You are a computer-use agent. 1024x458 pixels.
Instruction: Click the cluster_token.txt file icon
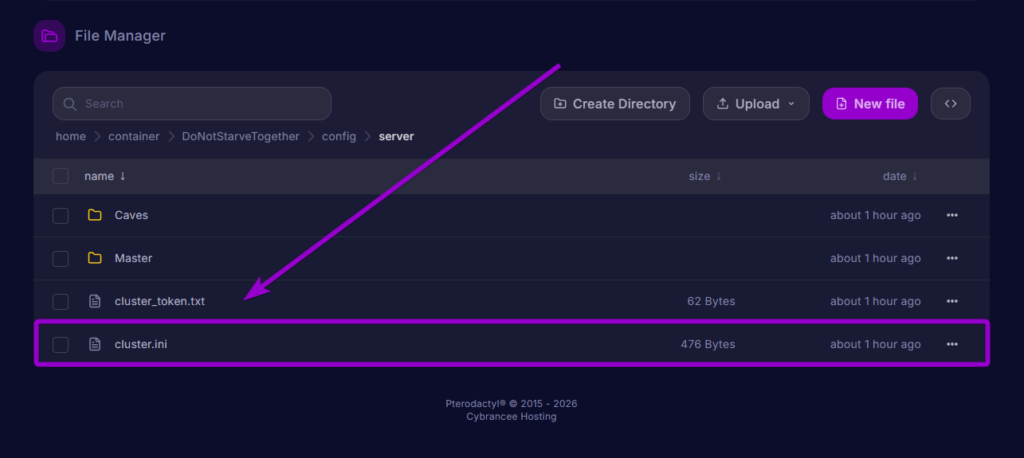click(x=95, y=301)
